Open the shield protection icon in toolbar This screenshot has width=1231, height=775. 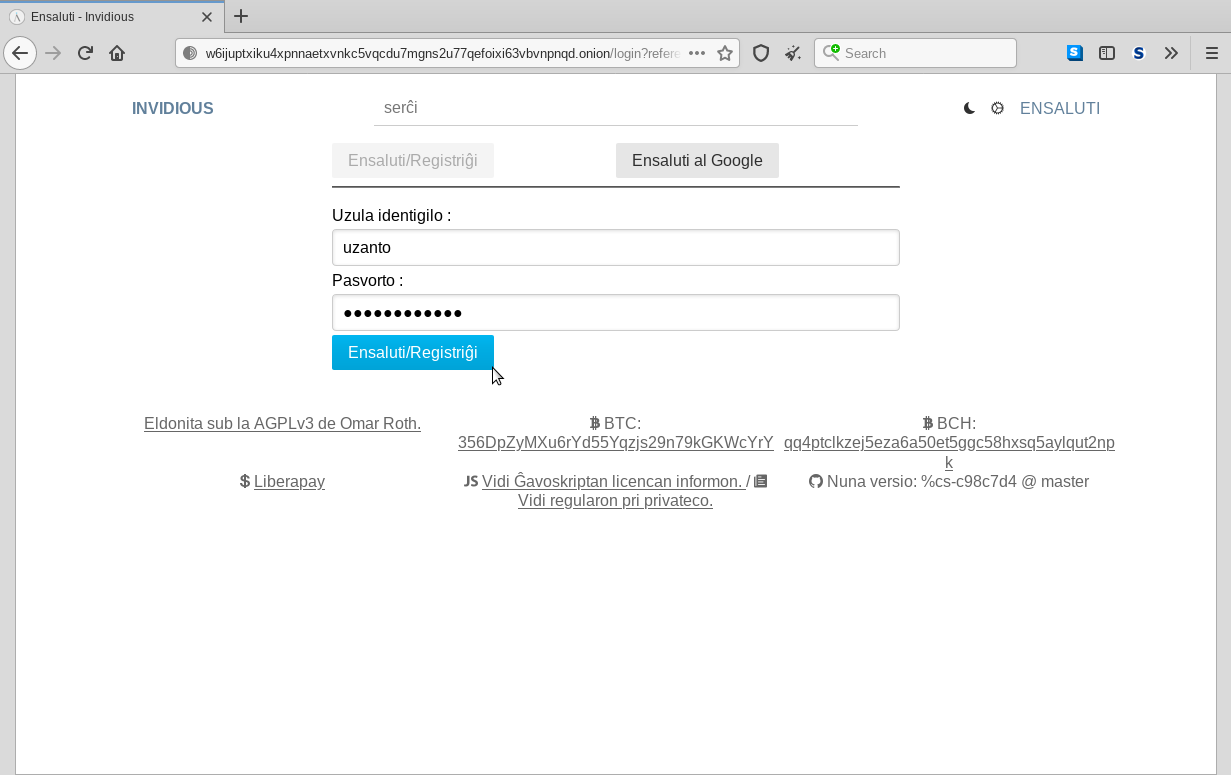(x=761, y=53)
